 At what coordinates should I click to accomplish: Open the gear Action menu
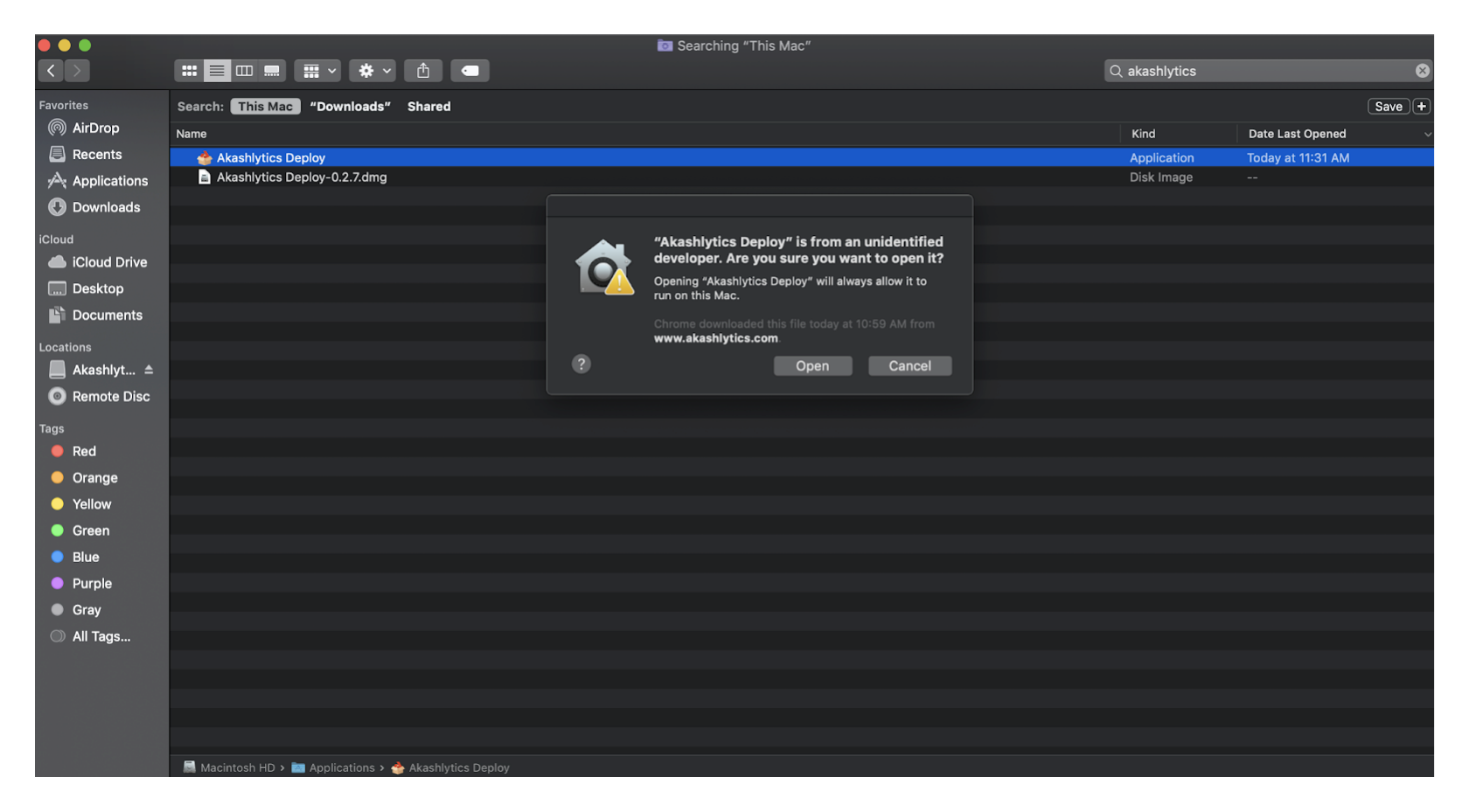point(372,71)
